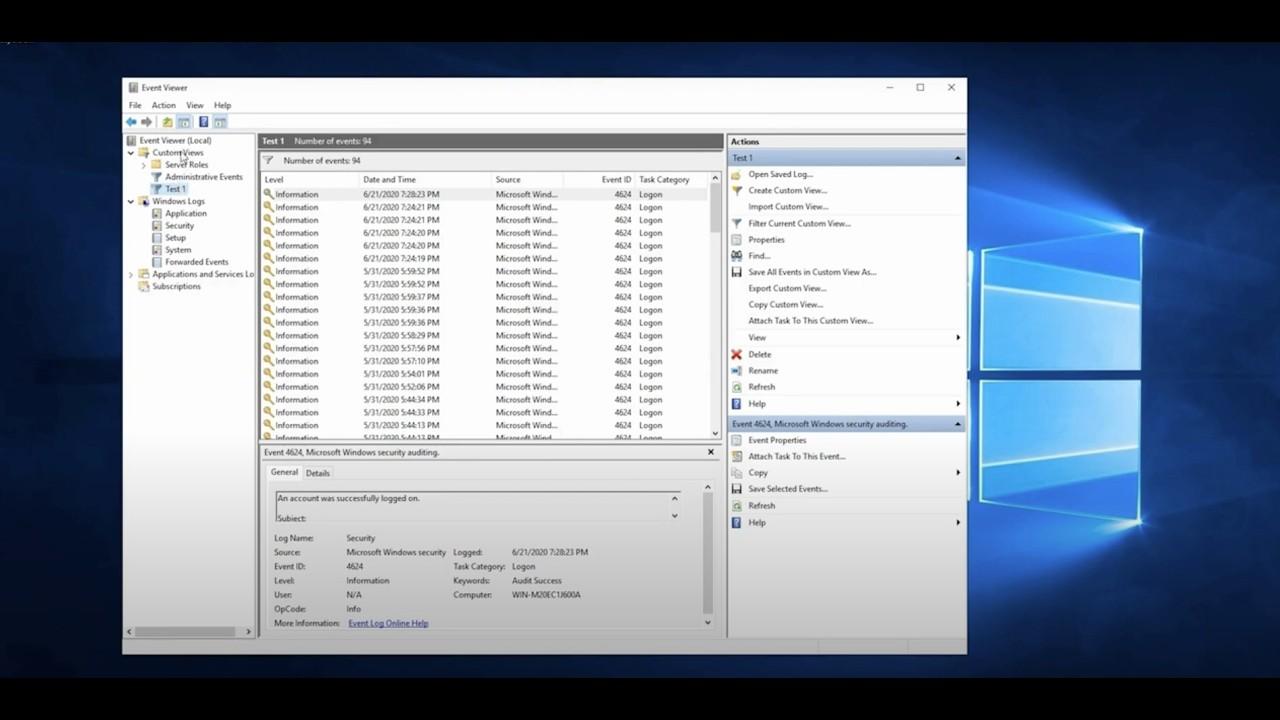Click the Up One Level toolbar icon
Screen dimensions: 1280x720
167,122
